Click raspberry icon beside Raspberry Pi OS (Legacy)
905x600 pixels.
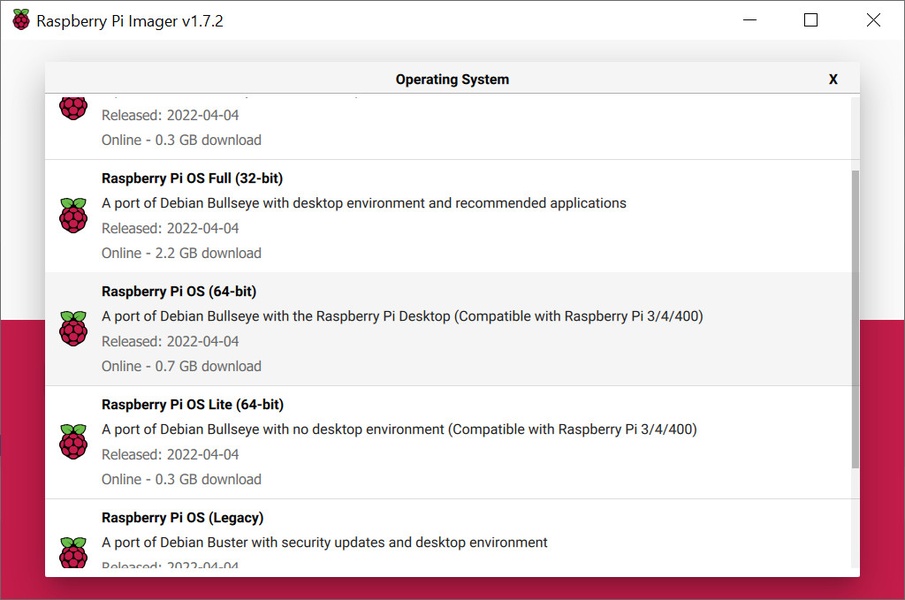(x=73, y=553)
